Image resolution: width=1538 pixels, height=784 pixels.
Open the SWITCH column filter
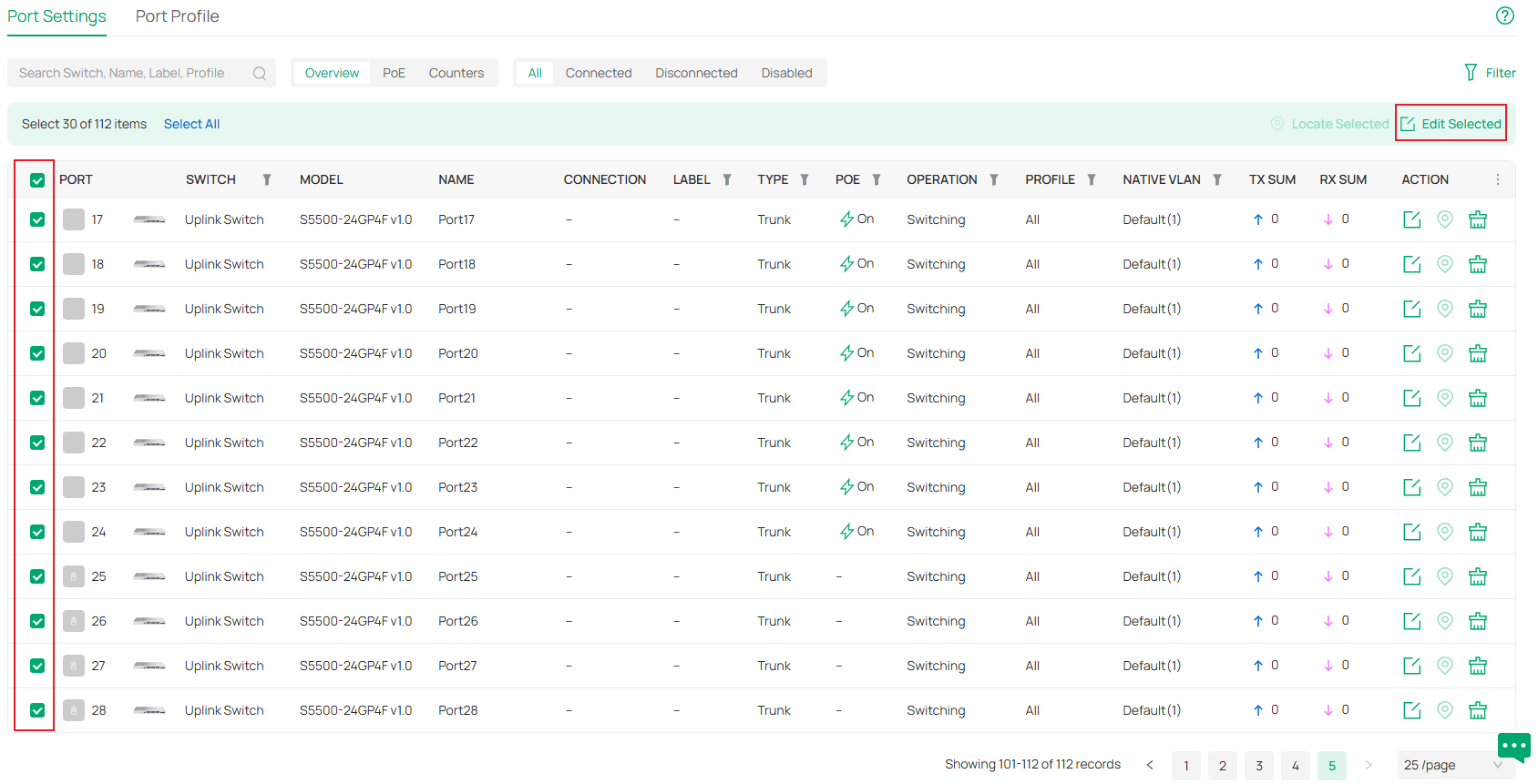[x=267, y=180]
